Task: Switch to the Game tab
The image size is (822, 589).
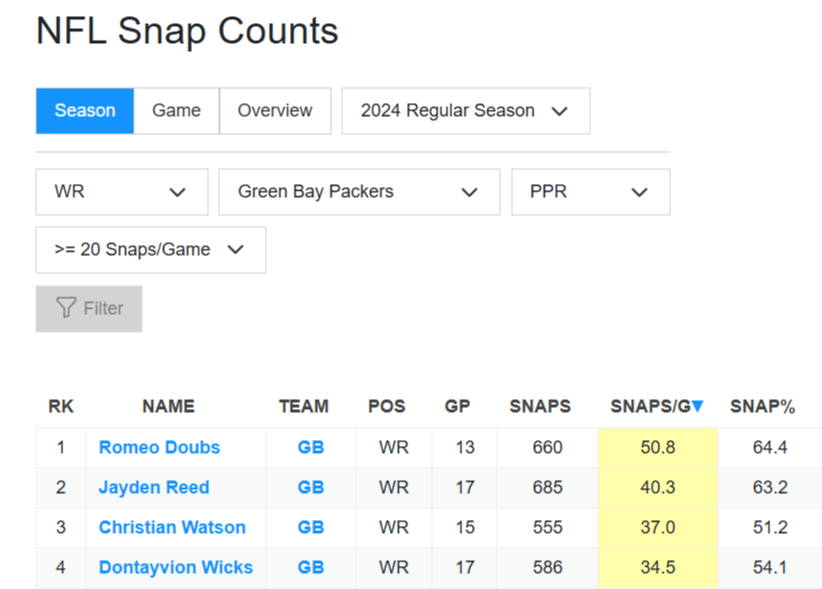Action: point(176,111)
